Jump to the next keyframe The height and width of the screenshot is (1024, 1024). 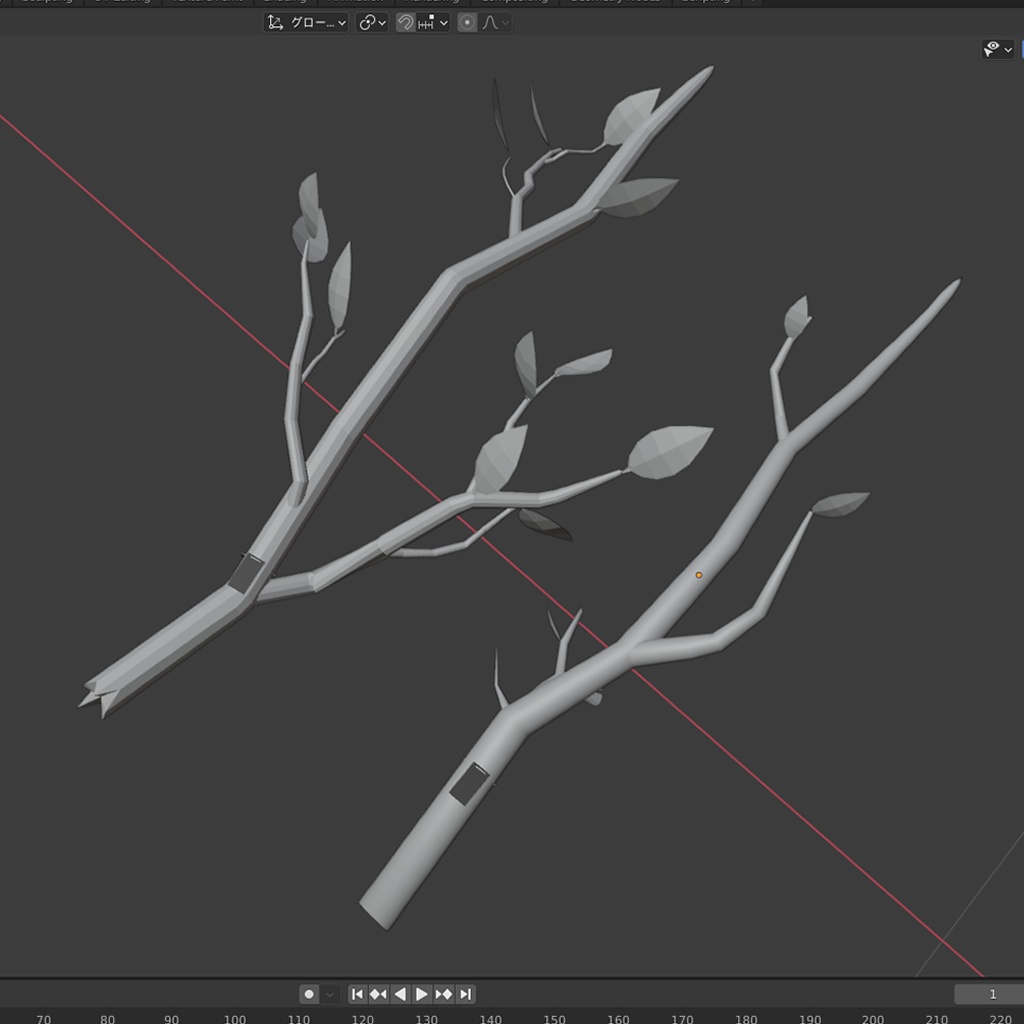[443, 994]
